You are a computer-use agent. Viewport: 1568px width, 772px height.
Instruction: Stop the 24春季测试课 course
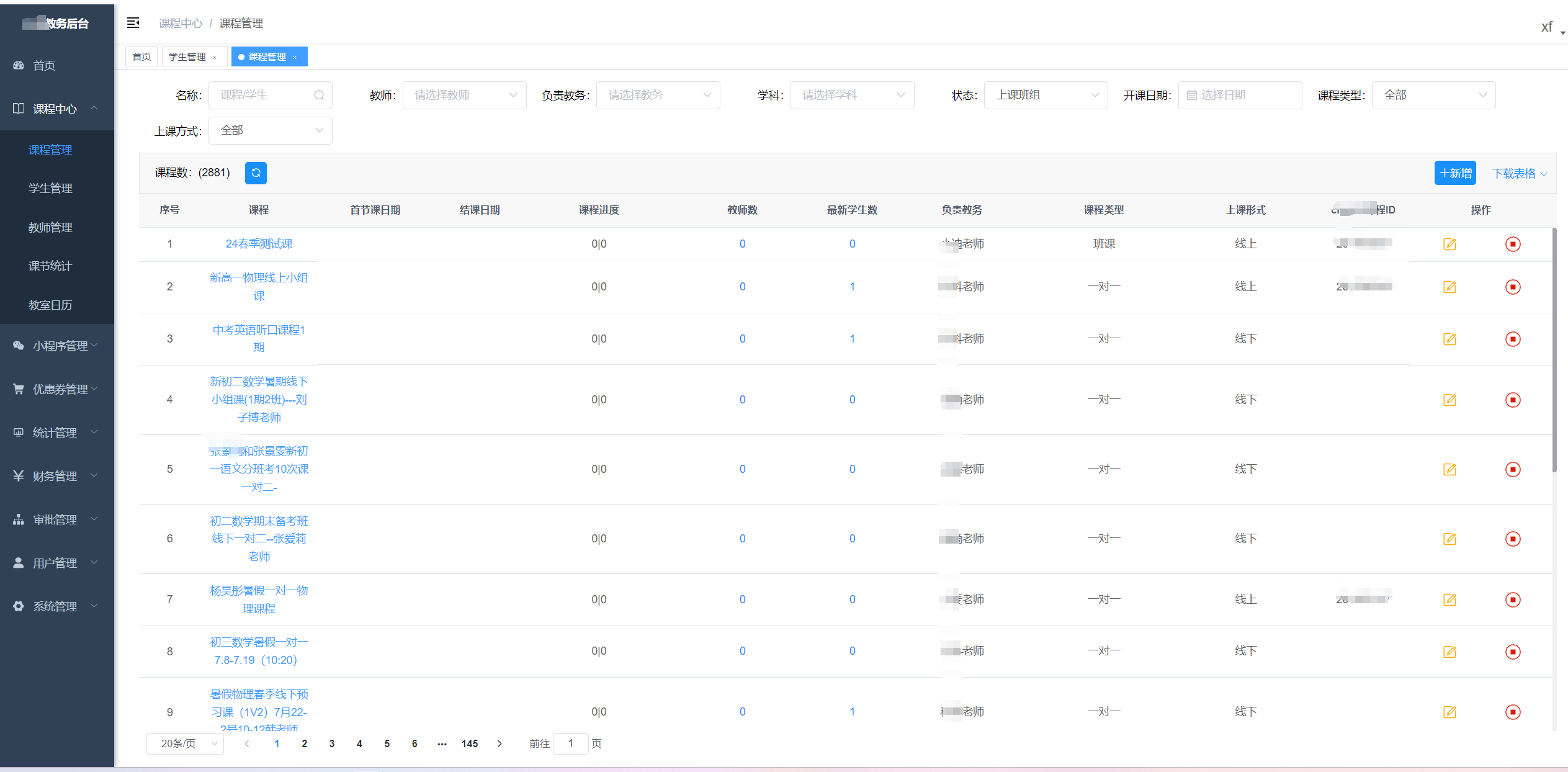tap(1513, 244)
